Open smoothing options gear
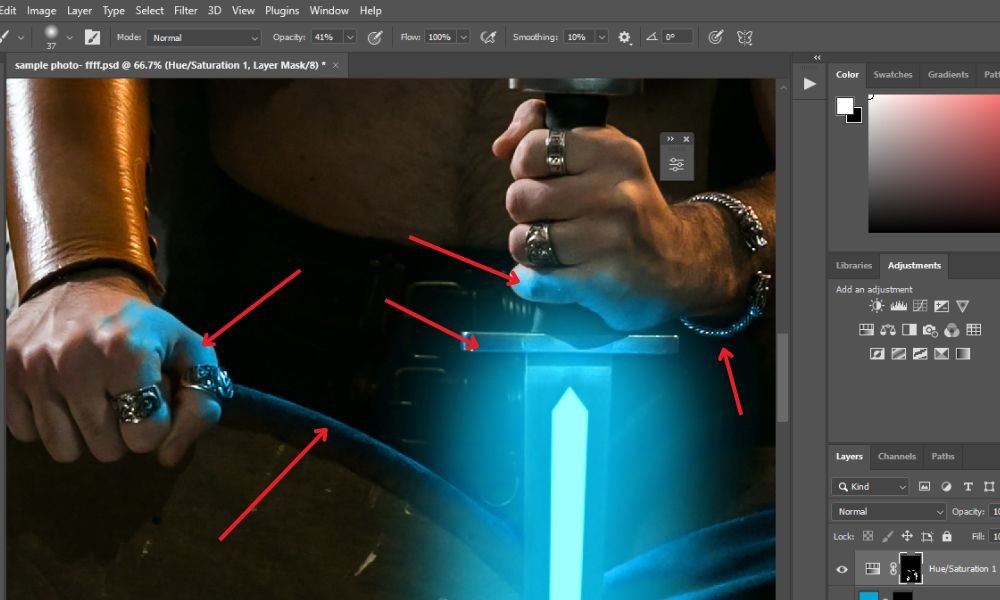The image size is (1000, 600). coord(624,38)
